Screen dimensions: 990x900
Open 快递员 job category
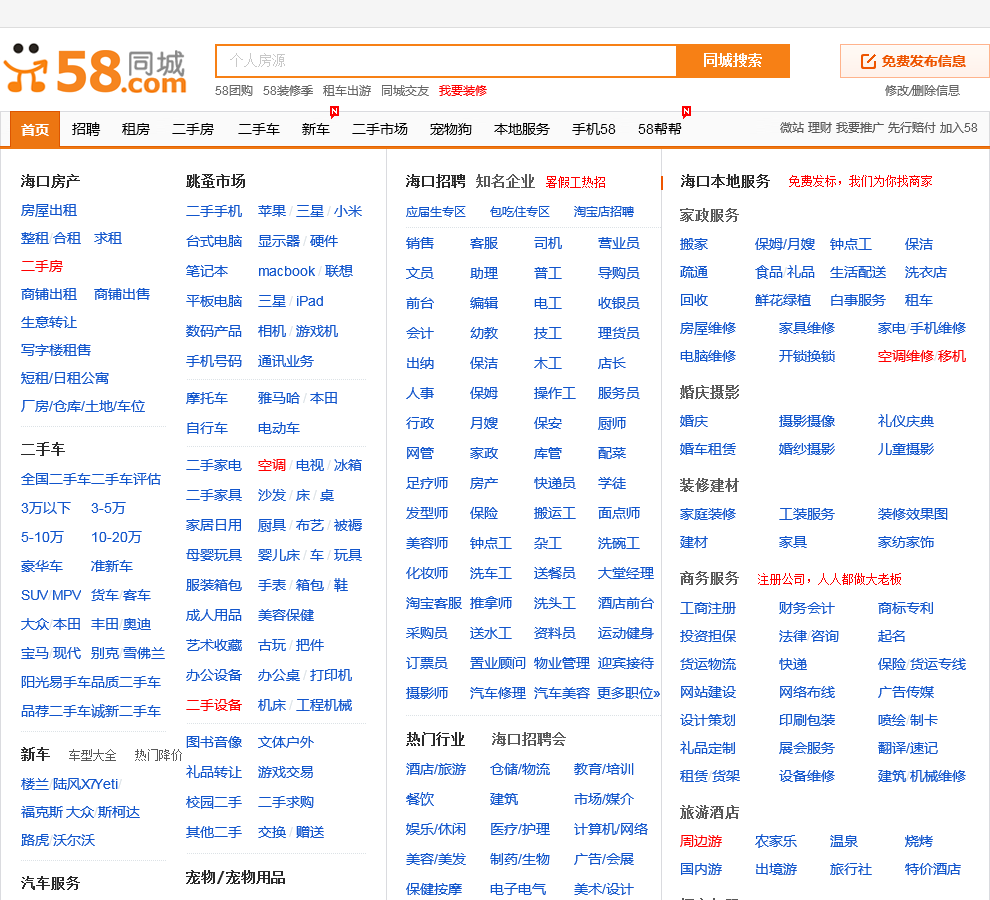(554, 483)
